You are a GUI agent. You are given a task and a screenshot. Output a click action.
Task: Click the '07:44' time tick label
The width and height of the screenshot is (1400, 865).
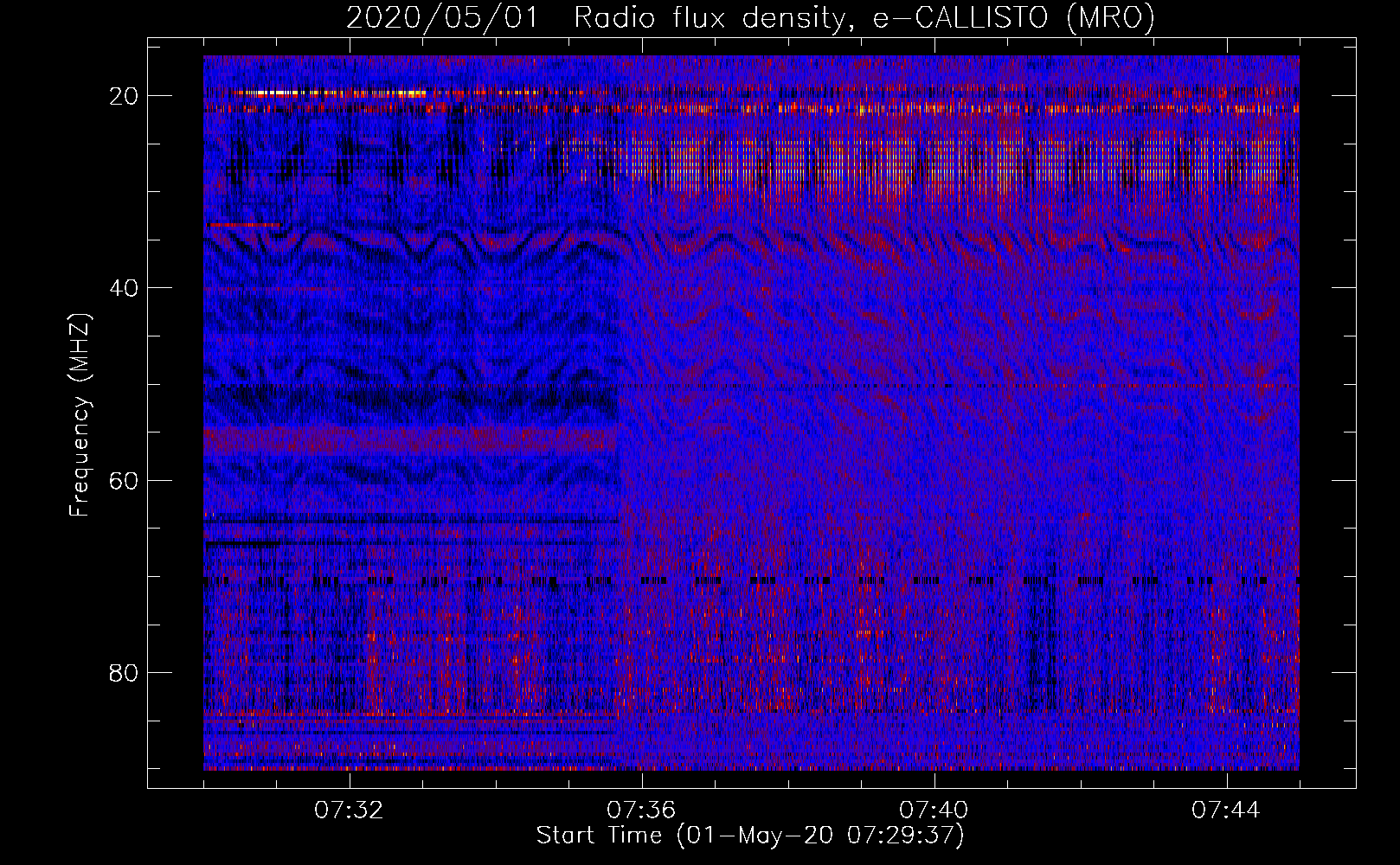[1226, 811]
